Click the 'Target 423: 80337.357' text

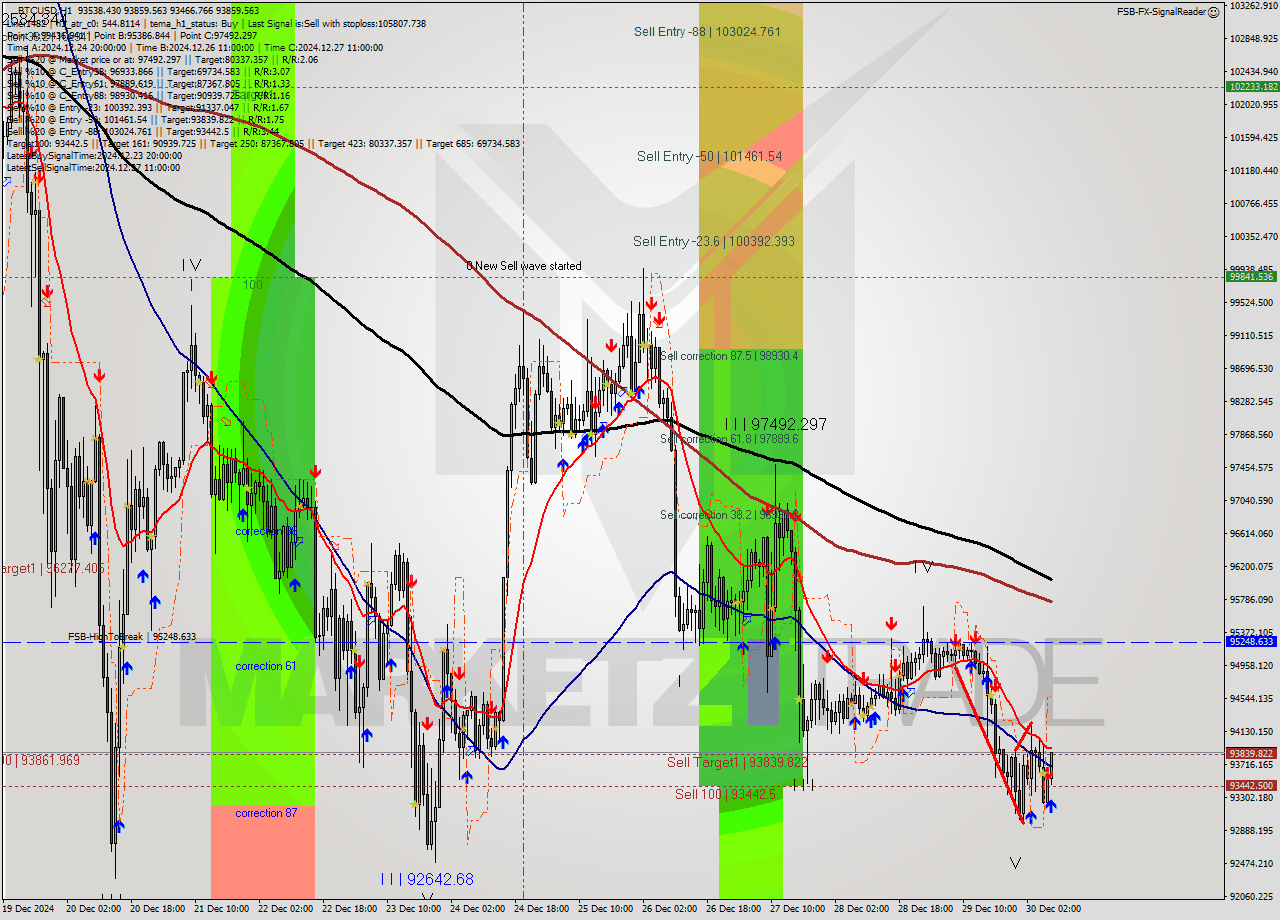click(x=365, y=144)
